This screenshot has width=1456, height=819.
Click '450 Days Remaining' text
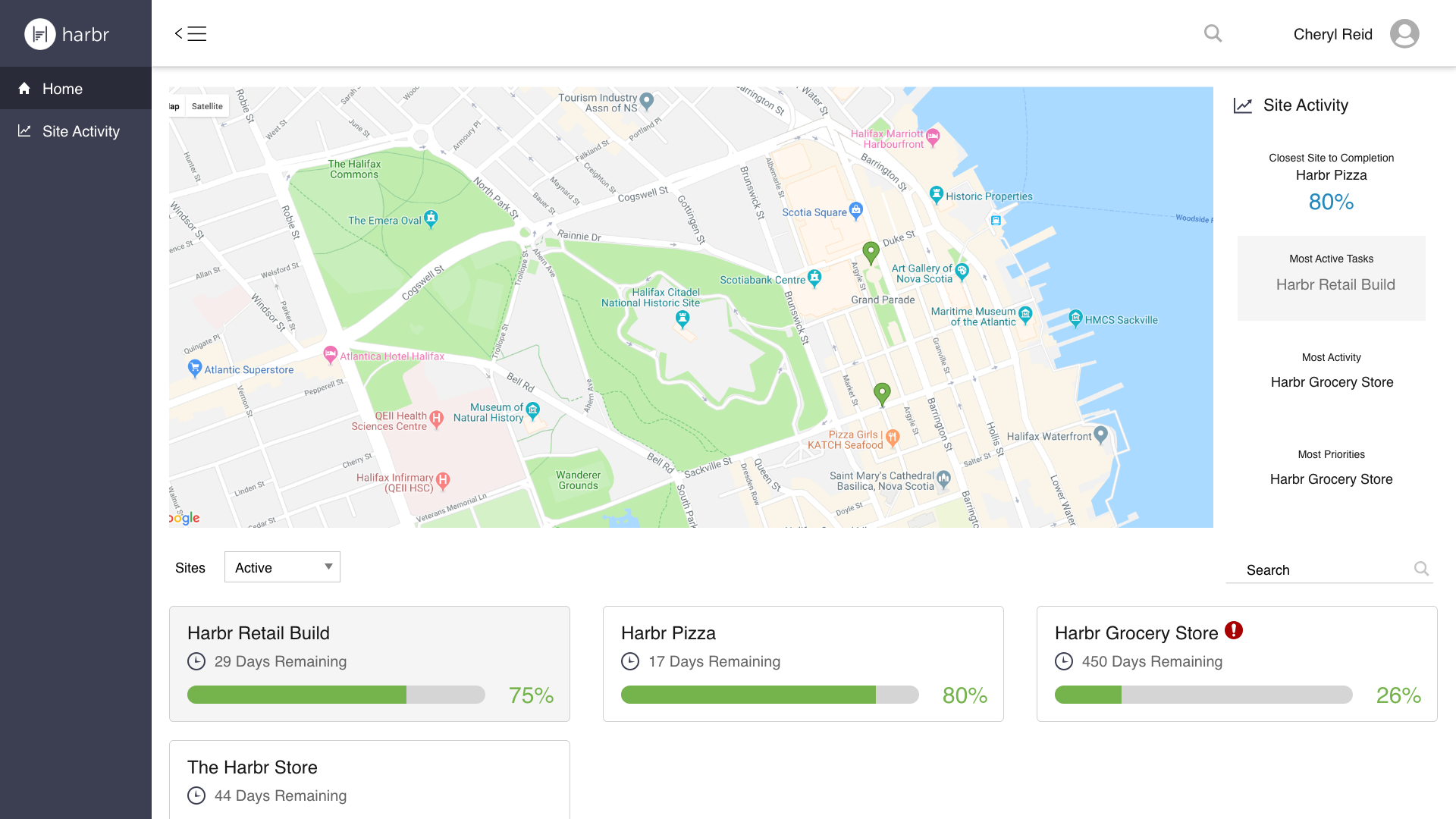coord(1152,661)
